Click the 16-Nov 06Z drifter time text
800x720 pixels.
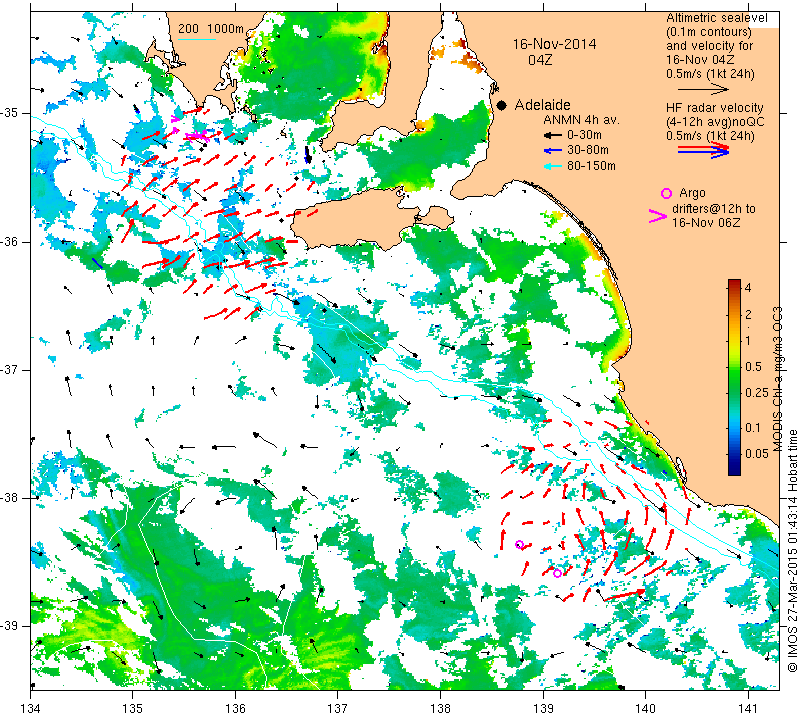click(x=706, y=222)
